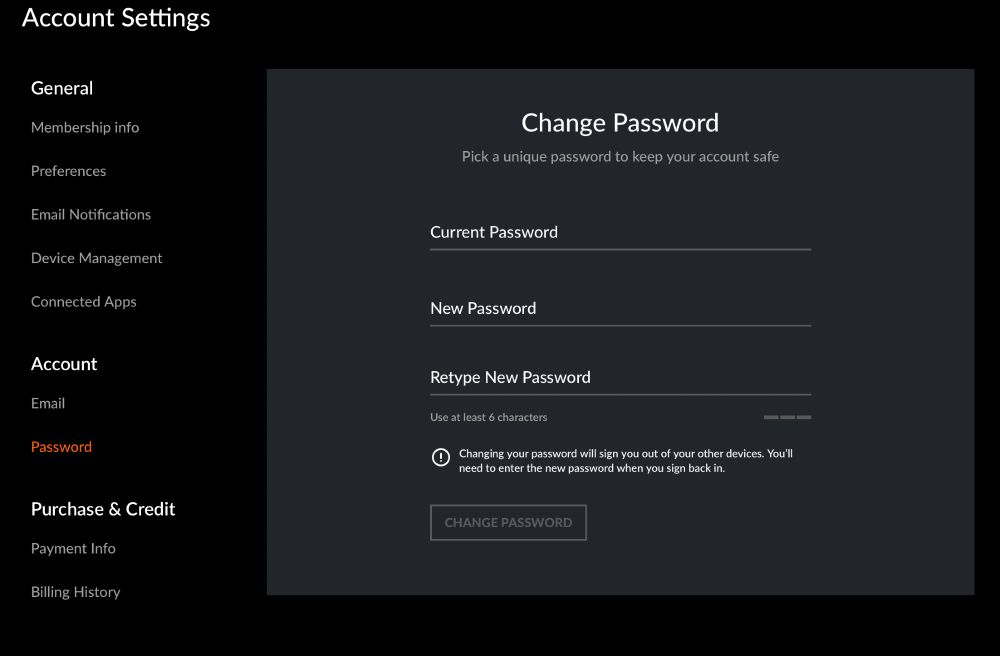The height and width of the screenshot is (656, 1000).
Task: Click into the New Password field
Action: click(x=621, y=310)
